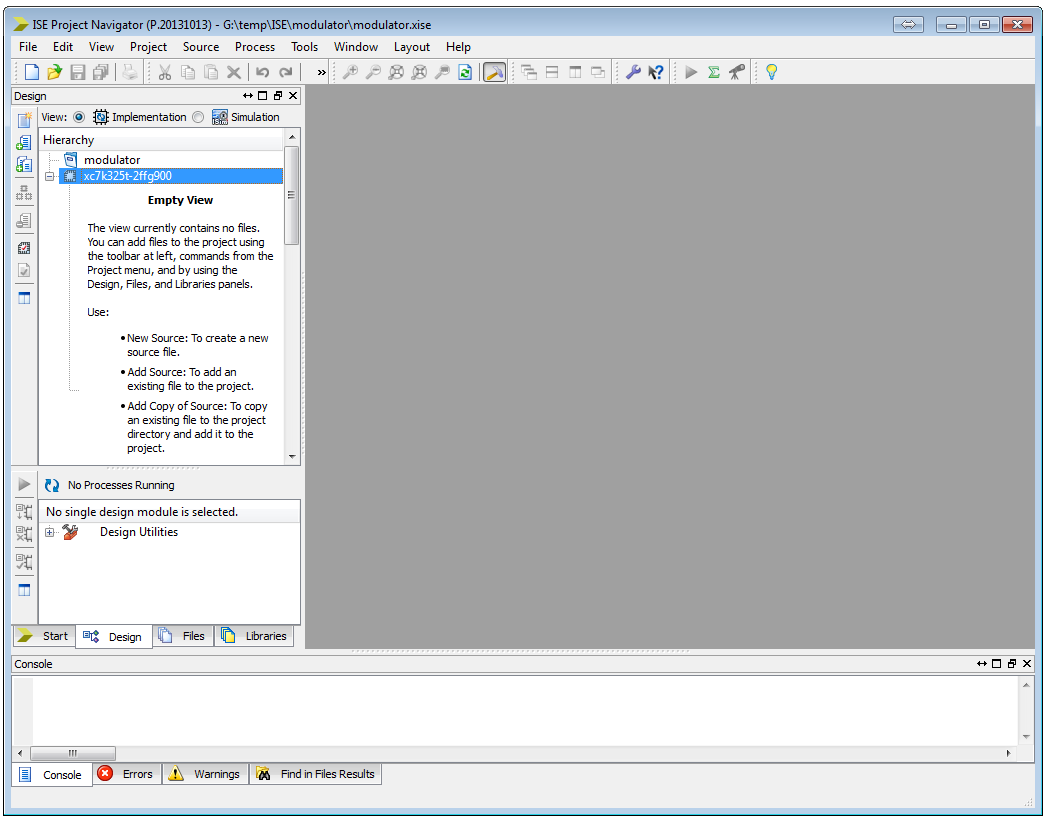The height and width of the screenshot is (820, 1048).
Task: Click the Copy toolbar icon
Action: [188, 72]
